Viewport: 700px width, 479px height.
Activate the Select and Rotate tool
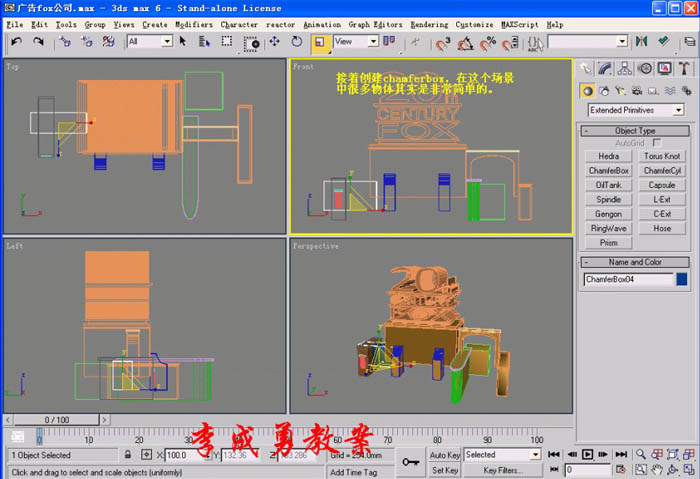[x=296, y=42]
